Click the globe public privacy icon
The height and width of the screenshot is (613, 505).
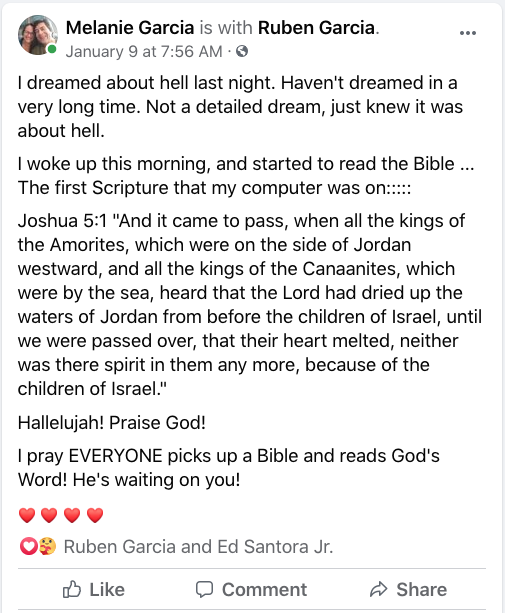pos(242,51)
